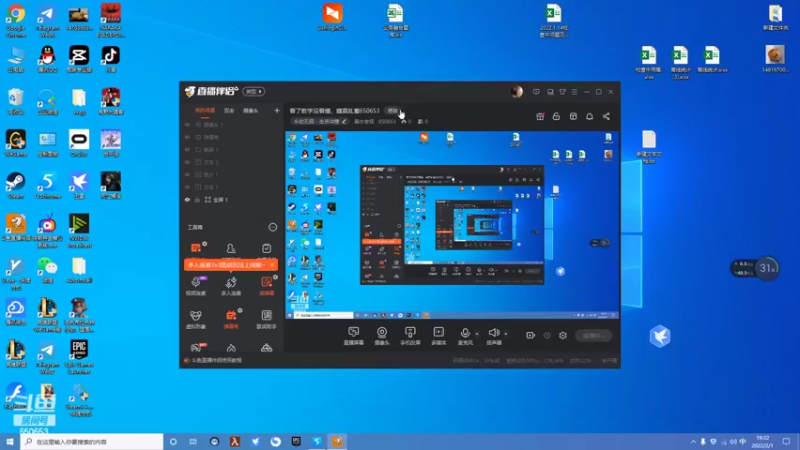Open the phone screen casting tool
800x450 pixels.
pyautogui.click(x=410, y=336)
